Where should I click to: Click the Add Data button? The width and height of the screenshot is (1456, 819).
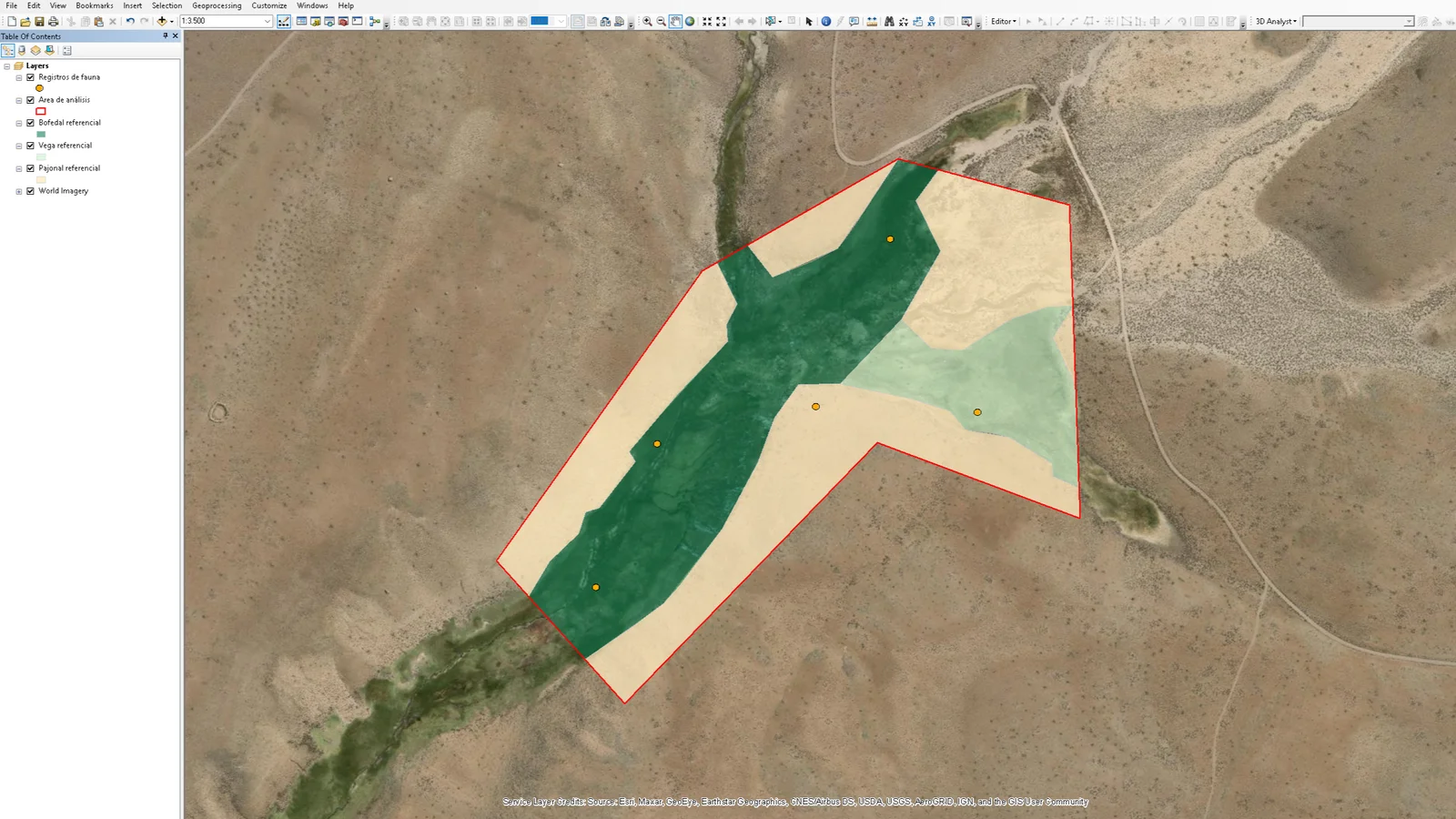(x=162, y=21)
